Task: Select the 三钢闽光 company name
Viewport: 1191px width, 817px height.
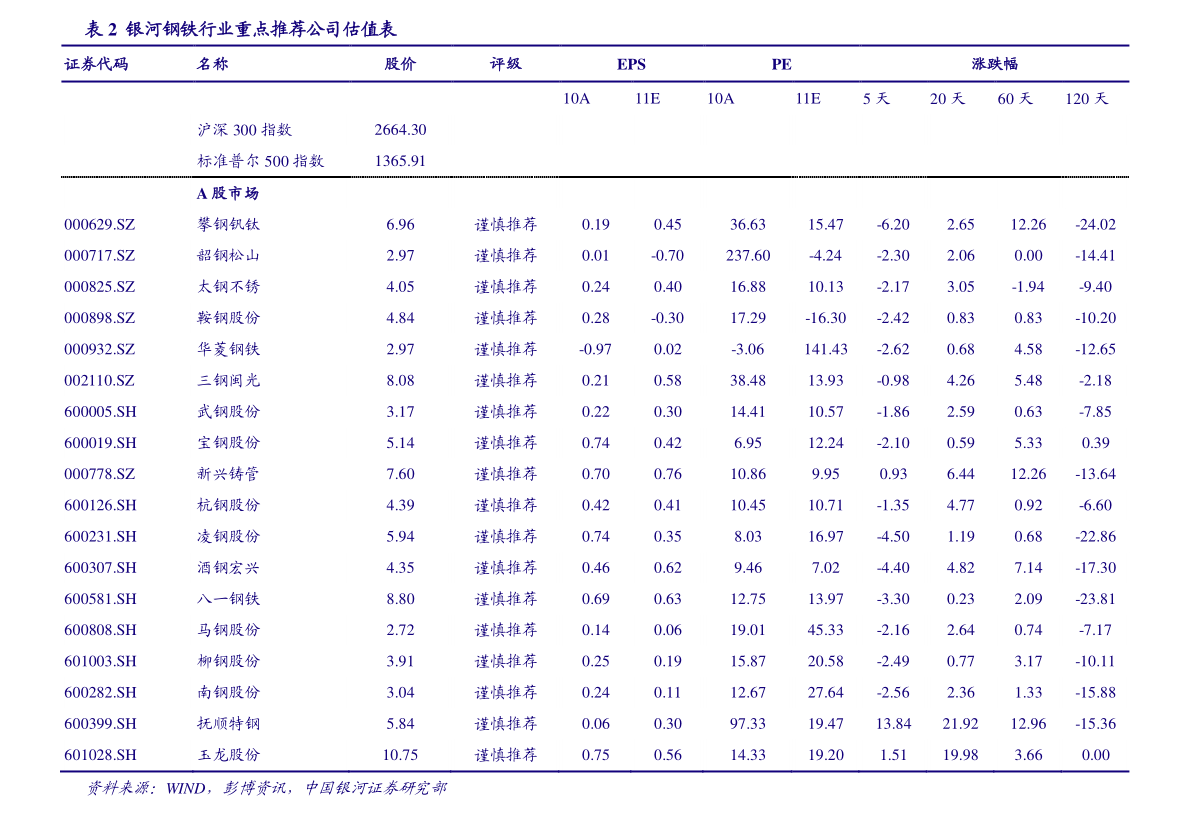Action: (x=228, y=381)
